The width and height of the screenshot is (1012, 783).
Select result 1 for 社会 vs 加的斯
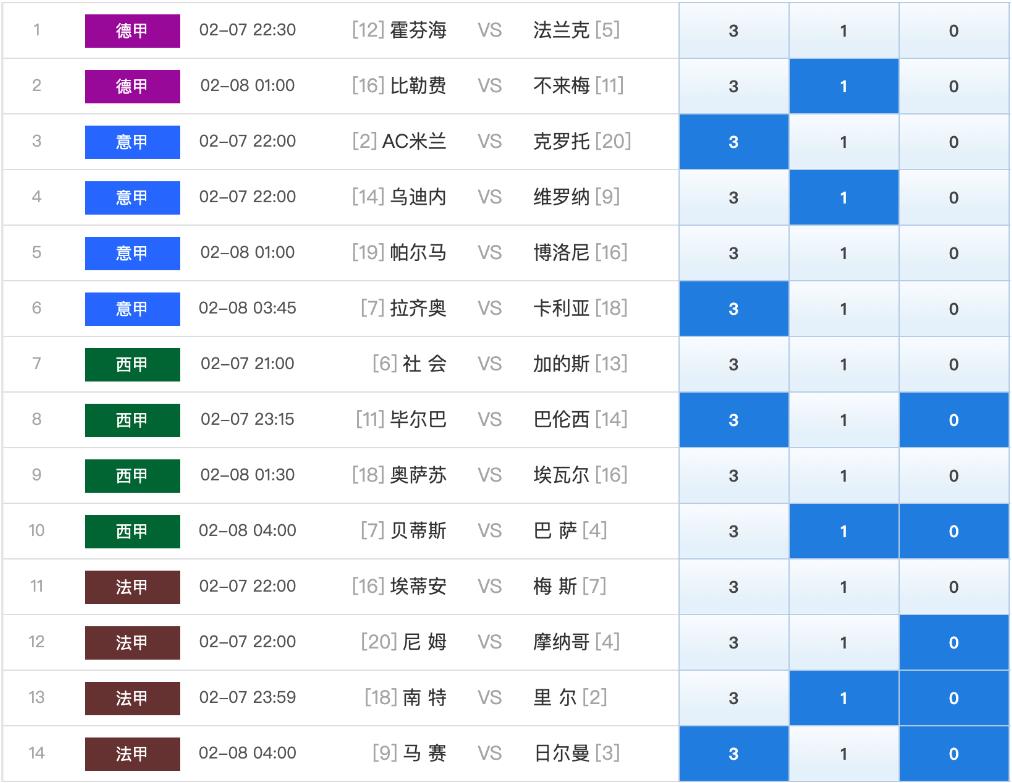pyautogui.click(x=844, y=364)
